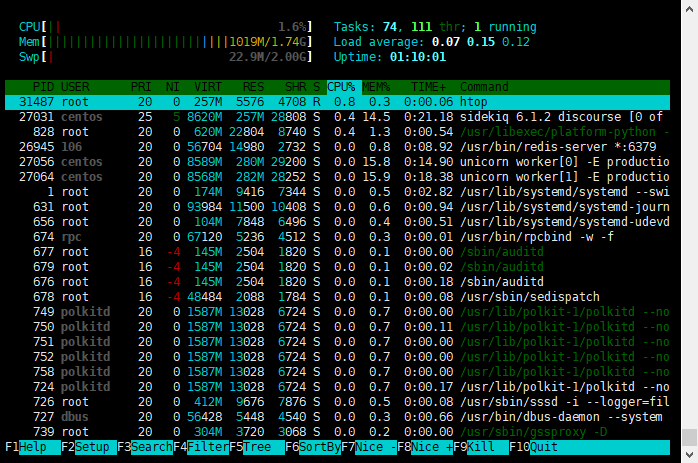Click the Swp usage meter bar
This screenshot has width=698, height=463.
tap(165, 57)
